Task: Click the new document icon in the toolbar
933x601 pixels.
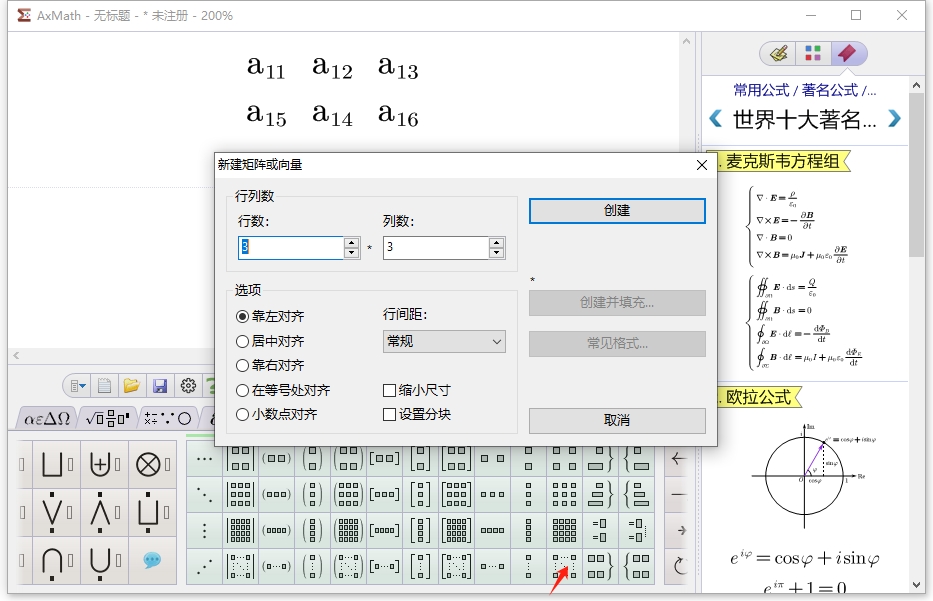Action: click(x=103, y=387)
